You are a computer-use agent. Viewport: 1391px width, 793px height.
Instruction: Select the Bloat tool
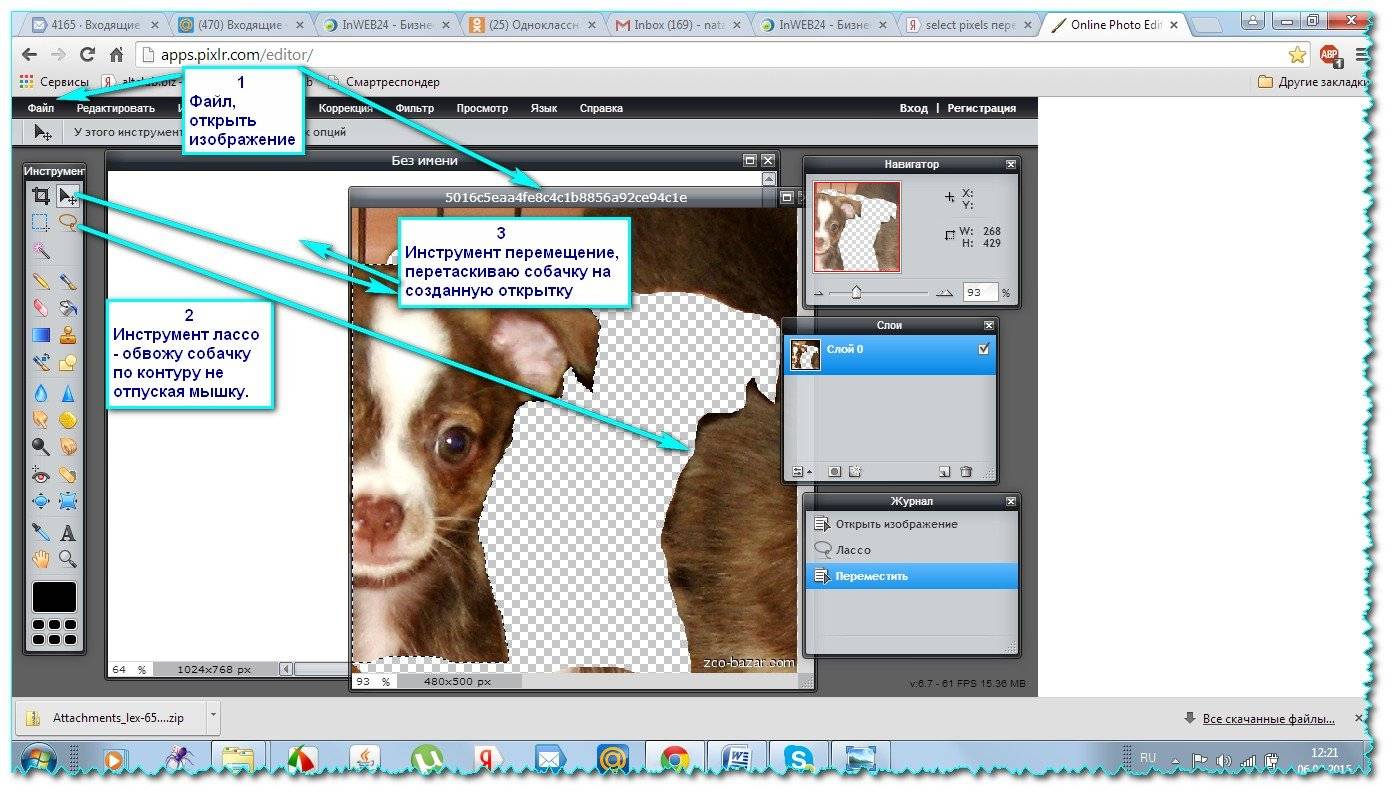coord(41,501)
